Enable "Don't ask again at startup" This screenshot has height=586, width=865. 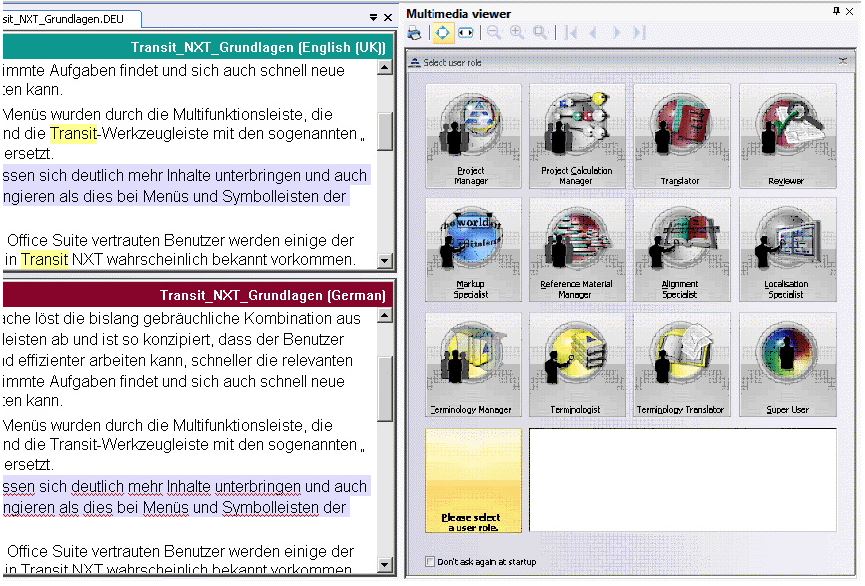pos(430,562)
